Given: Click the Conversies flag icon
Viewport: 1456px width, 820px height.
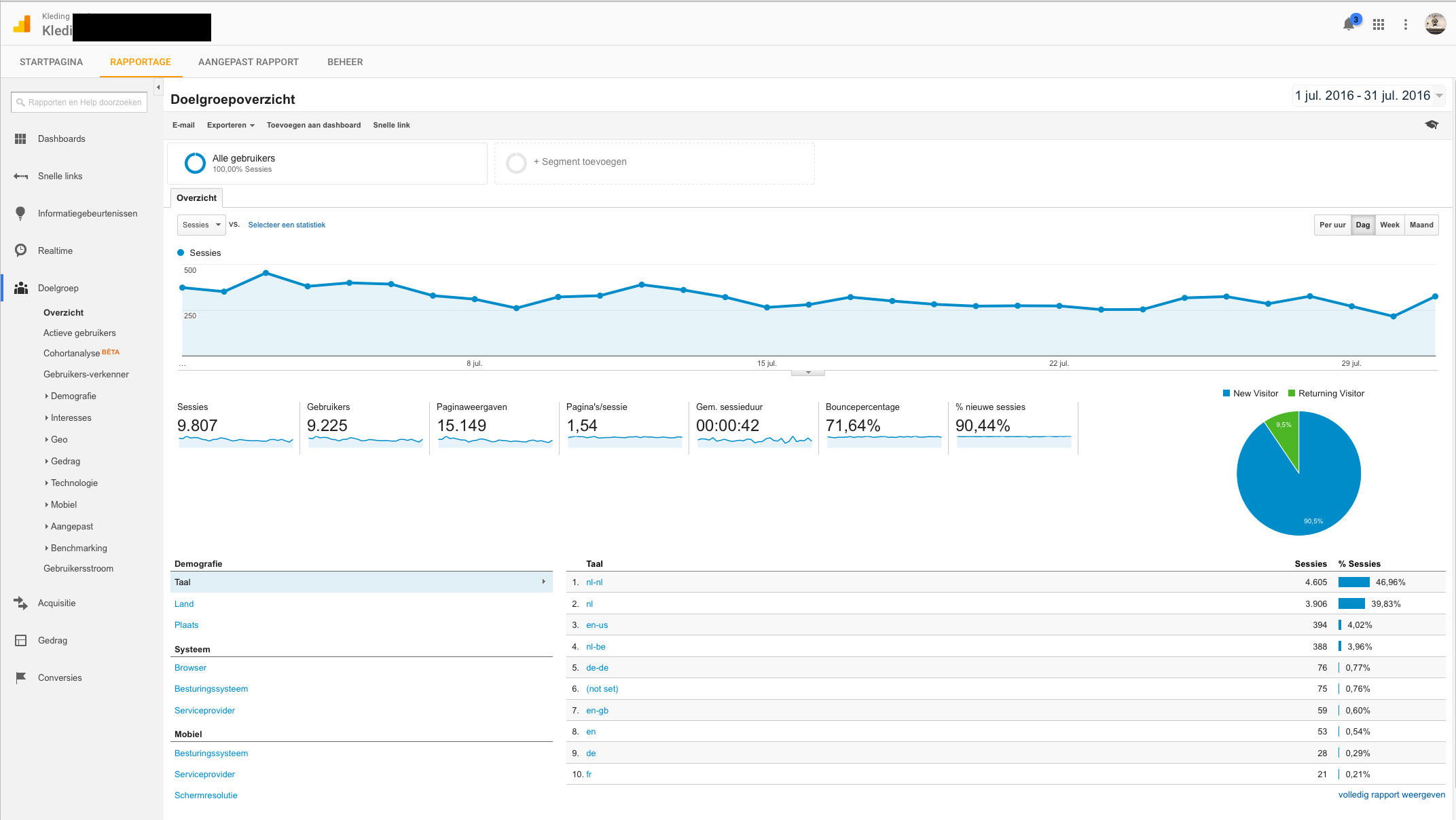Looking at the screenshot, I should tap(20, 677).
